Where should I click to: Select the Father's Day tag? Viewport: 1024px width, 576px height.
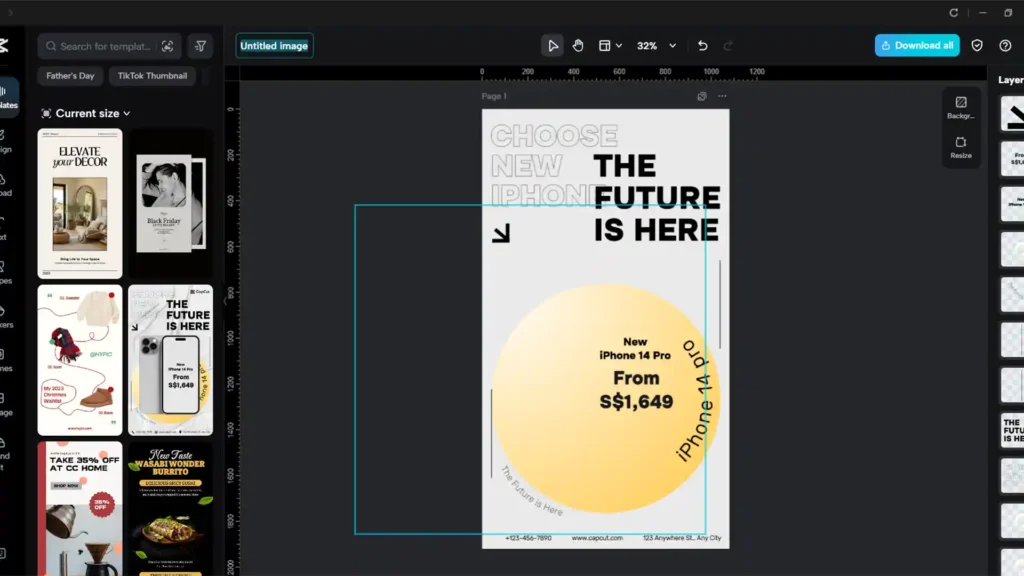tap(70, 76)
